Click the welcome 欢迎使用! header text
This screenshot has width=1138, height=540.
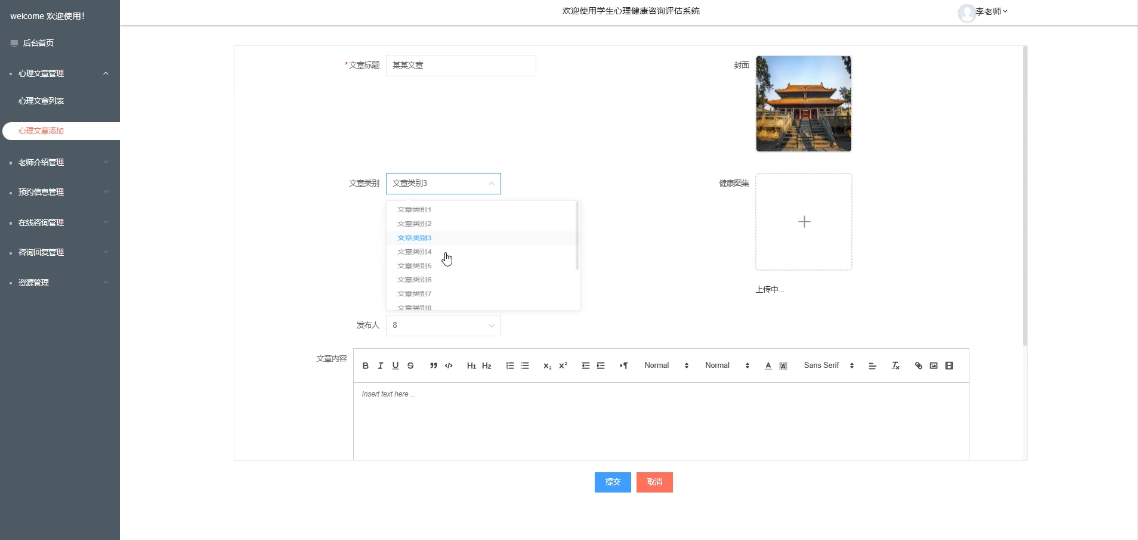click(x=48, y=16)
